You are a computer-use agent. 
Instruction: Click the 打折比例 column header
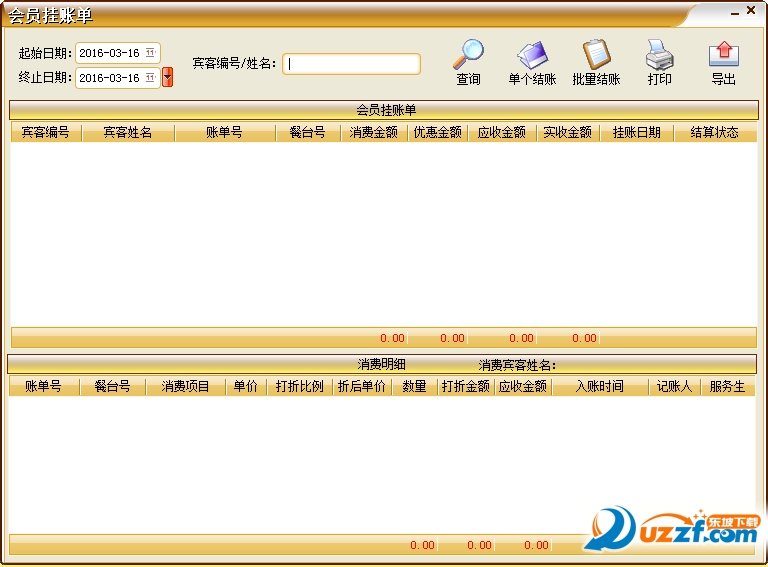coord(299,386)
